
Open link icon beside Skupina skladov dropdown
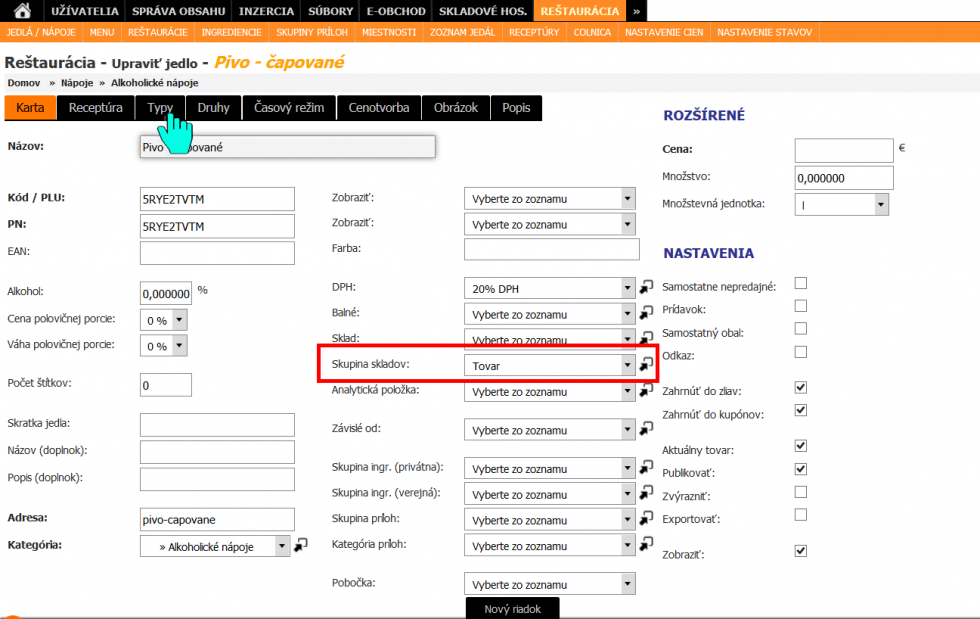[647, 365]
